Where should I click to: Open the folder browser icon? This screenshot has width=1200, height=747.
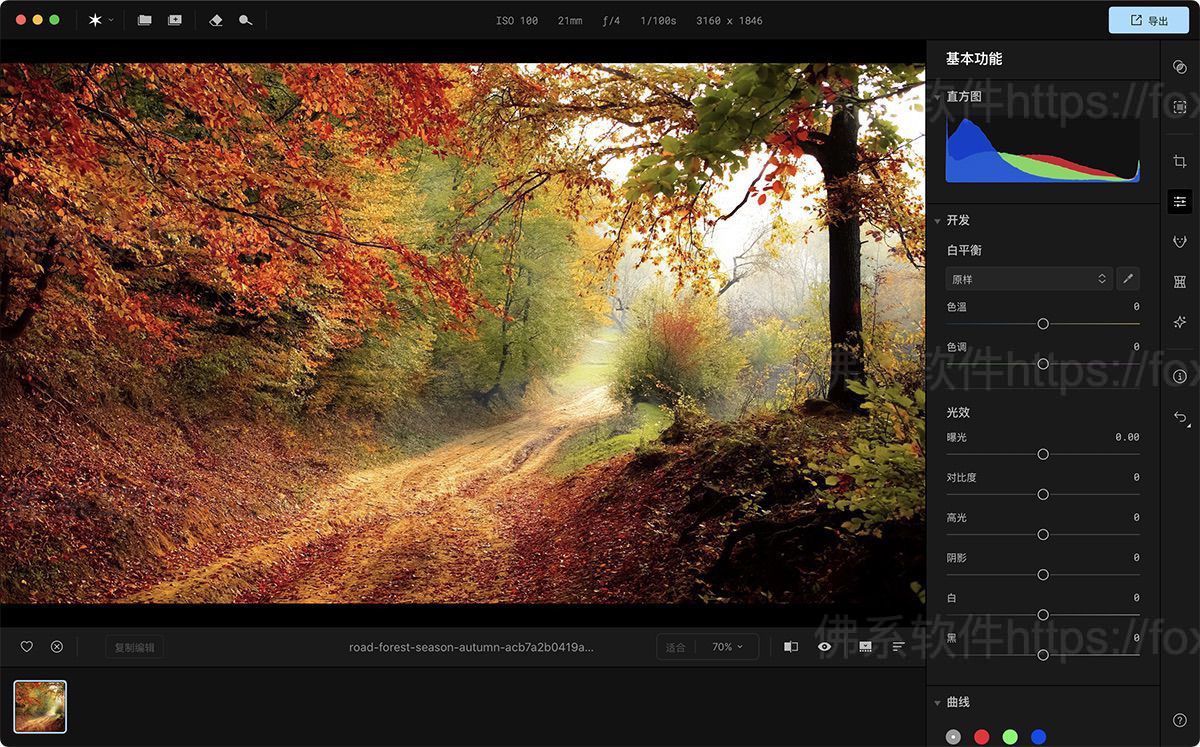pos(145,20)
